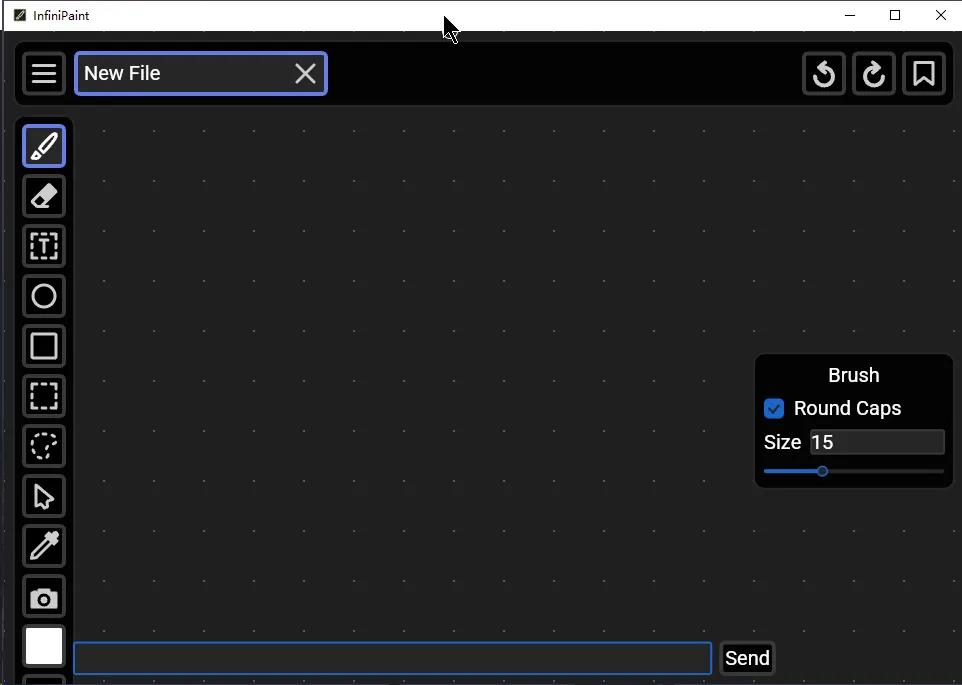Select the Text box tool
Screen dimensions: 962x685
(x=44, y=246)
